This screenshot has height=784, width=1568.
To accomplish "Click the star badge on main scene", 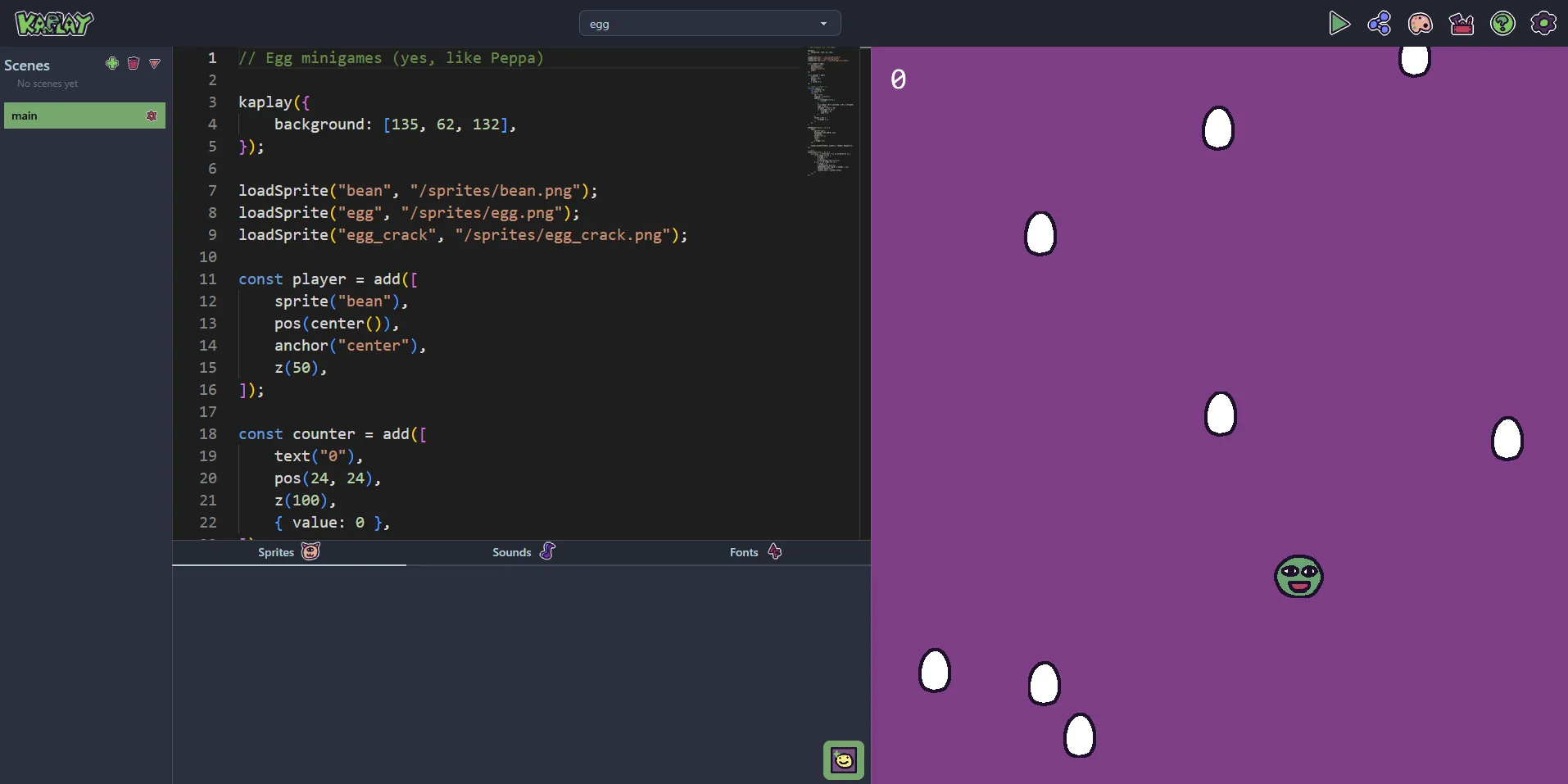I will tap(152, 116).
